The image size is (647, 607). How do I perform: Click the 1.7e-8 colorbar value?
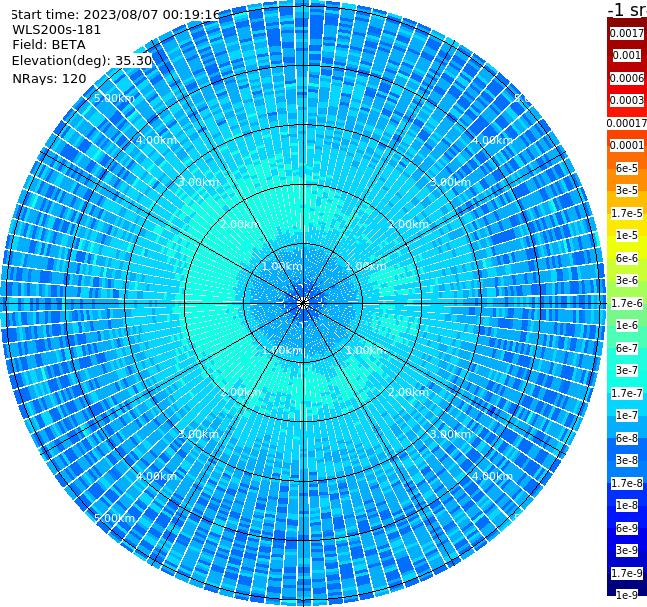(x=627, y=483)
